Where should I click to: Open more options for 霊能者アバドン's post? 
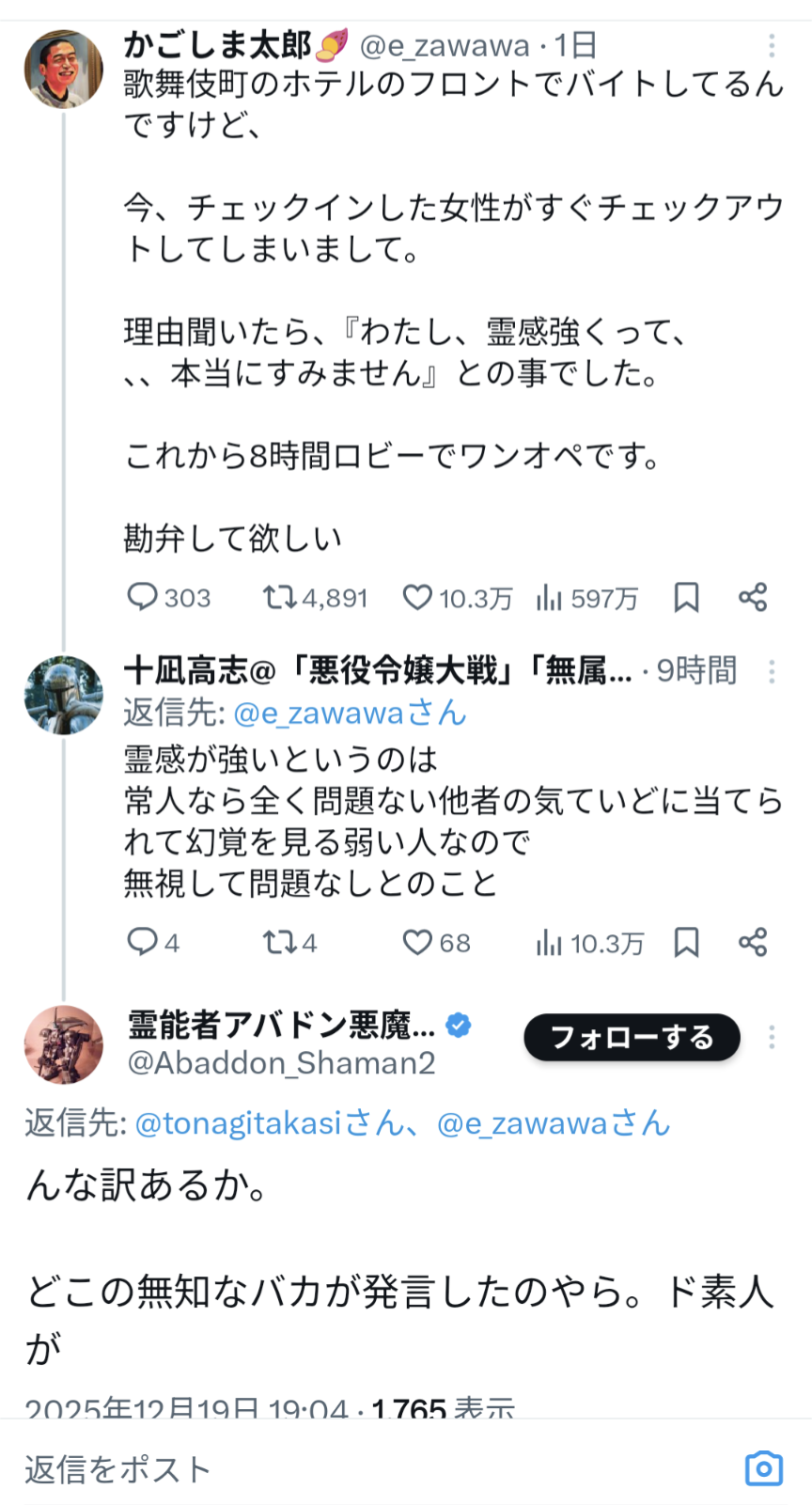coord(772,1037)
